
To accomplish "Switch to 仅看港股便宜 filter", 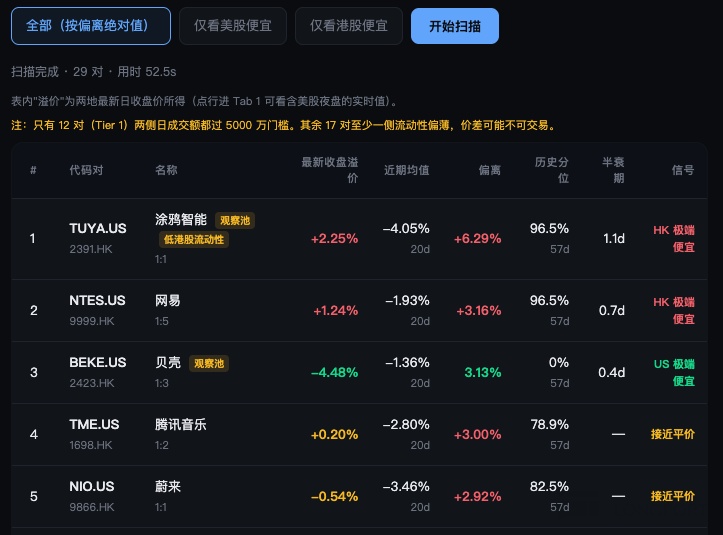I will (x=349, y=26).
